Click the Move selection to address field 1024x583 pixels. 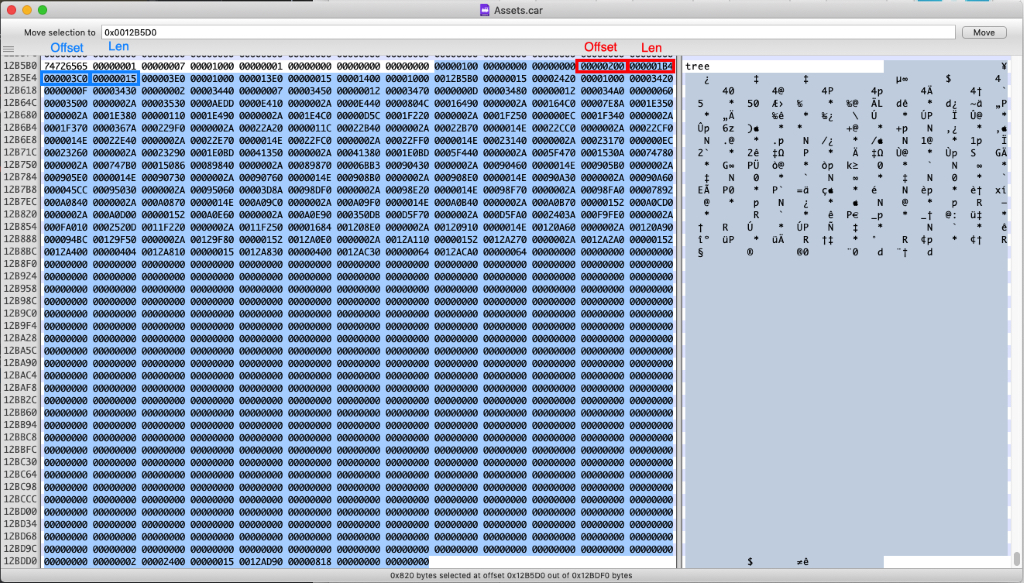coord(527,32)
